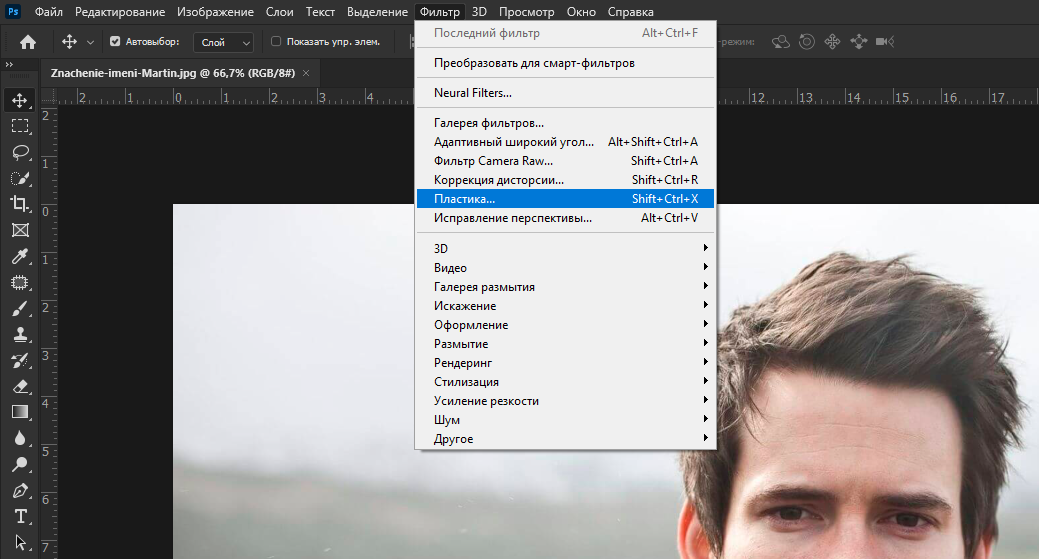Select the Brush tool

(x=20, y=309)
